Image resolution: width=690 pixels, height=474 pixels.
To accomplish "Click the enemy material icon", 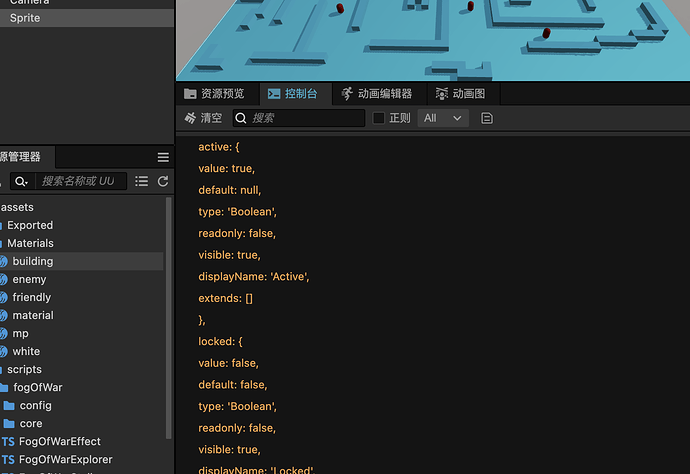I will click(4, 279).
